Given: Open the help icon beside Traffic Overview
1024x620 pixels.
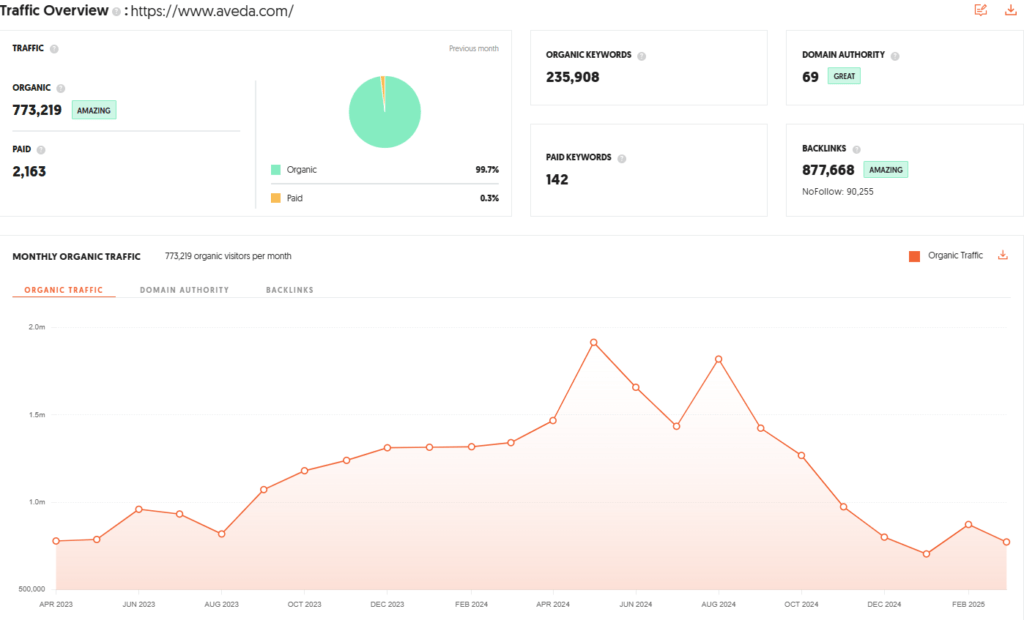Looking at the screenshot, I should point(116,12).
